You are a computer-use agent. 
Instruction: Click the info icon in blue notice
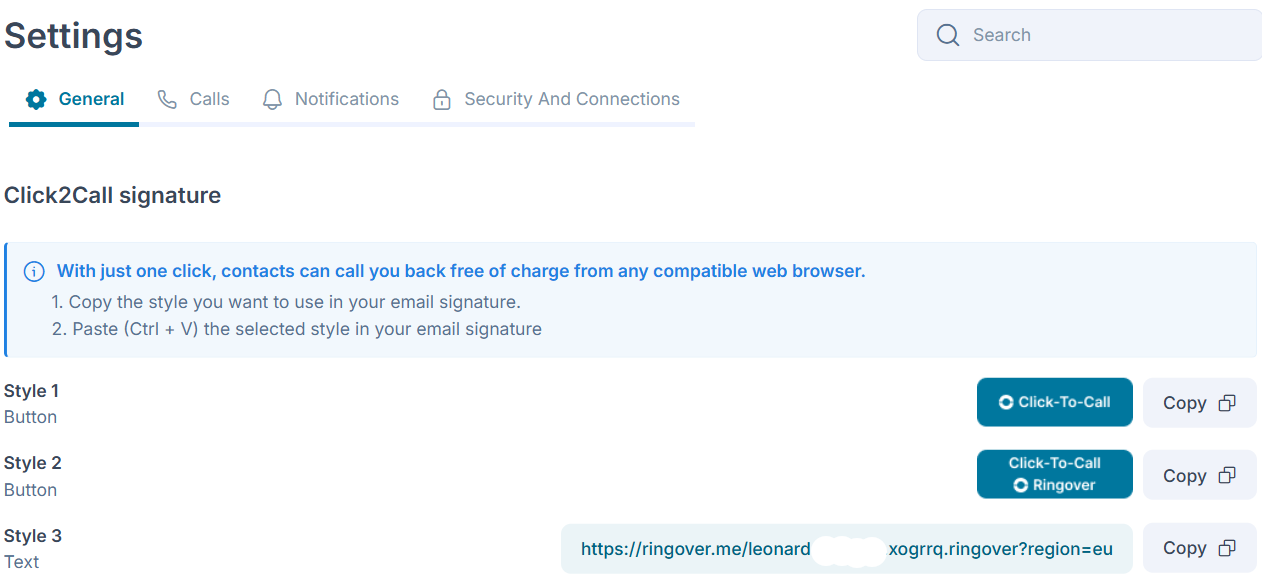click(x=34, y=271)
